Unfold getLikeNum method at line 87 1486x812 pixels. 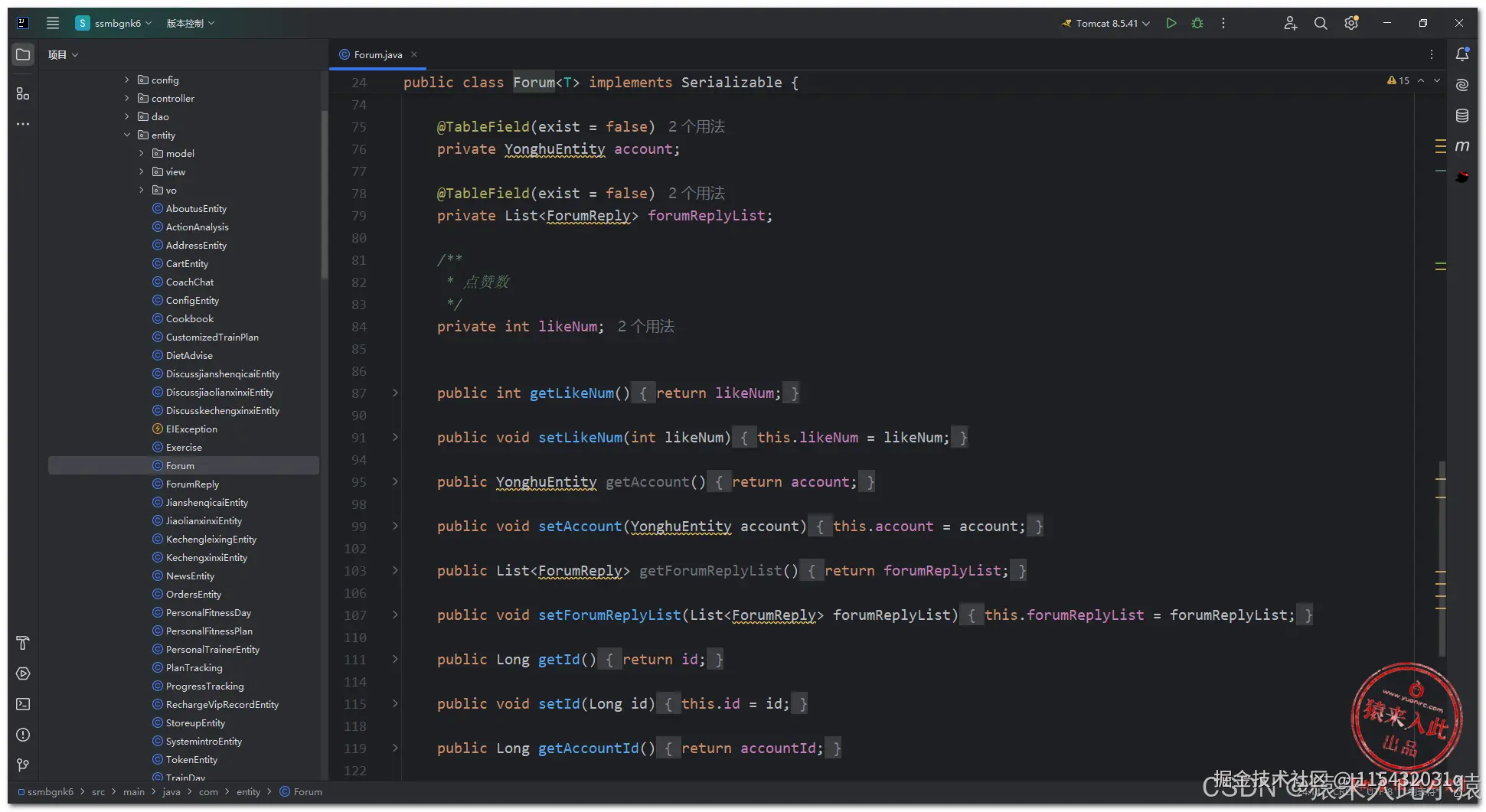point(395,393)
